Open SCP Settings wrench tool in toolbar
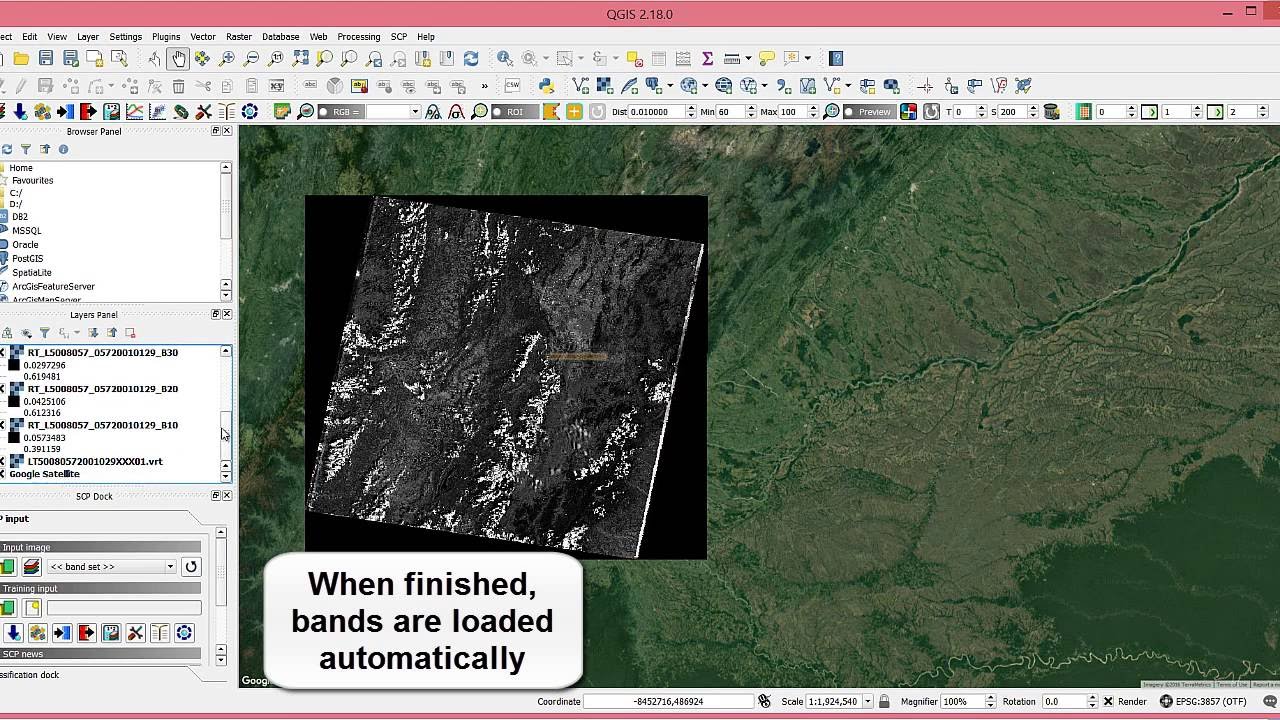Screen dimensions: 1280x720 coord(203,112)
